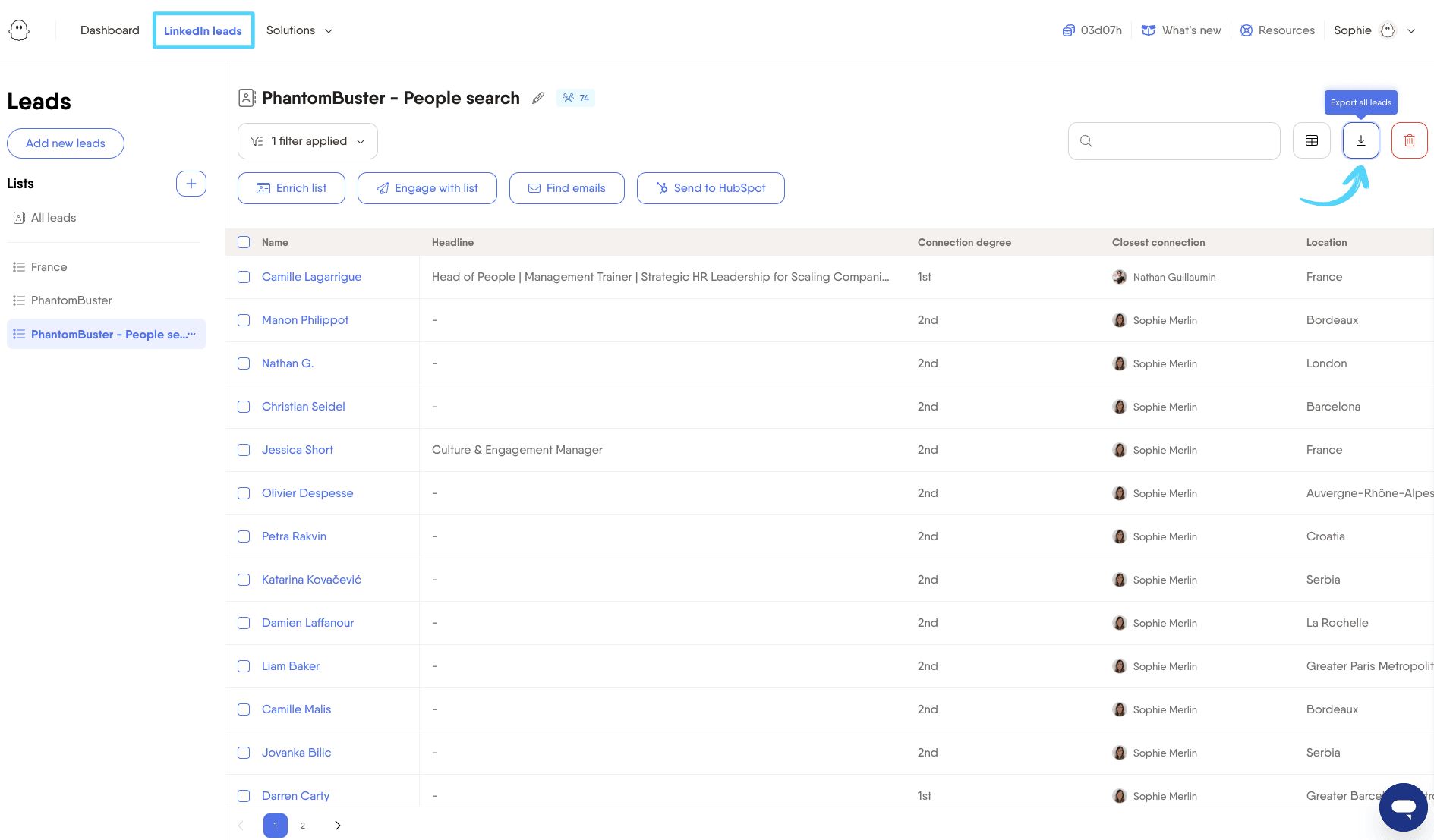The height and width of the screenshot is (840, 1434).
Task: Open Jovanka Bilic lead profile
Action: (296, 753)
